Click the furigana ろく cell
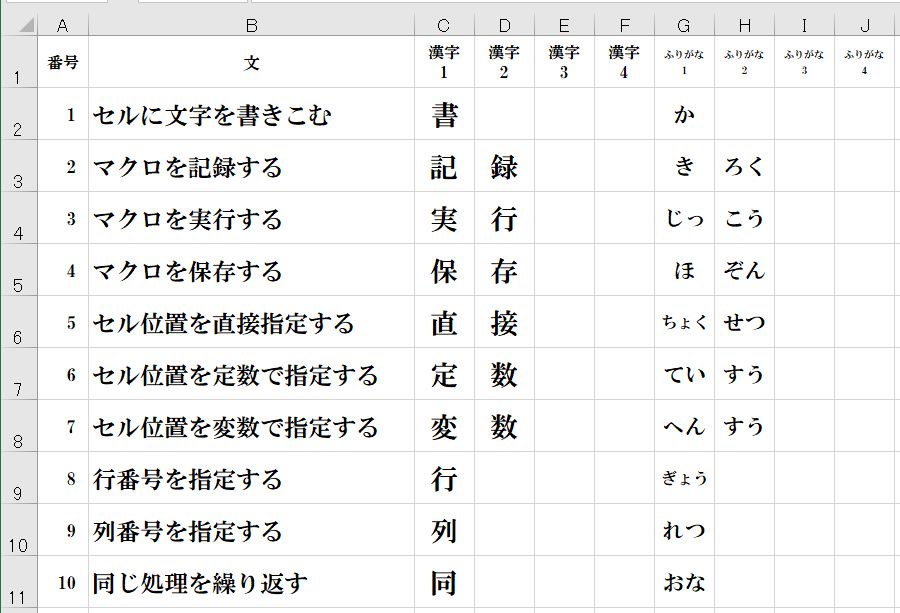 (744, 166)
